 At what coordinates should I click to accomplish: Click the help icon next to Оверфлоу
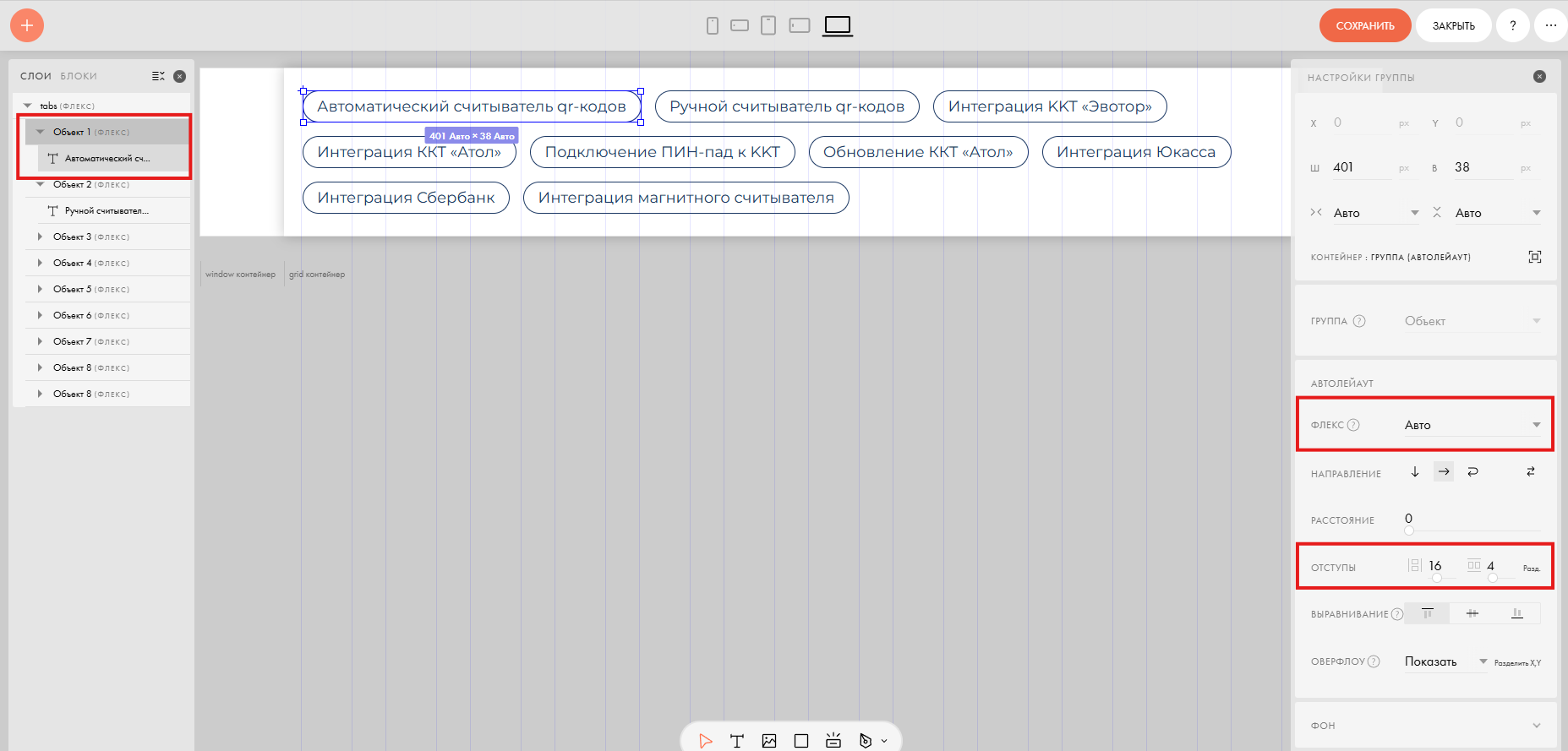click(x=1374, y=661)
